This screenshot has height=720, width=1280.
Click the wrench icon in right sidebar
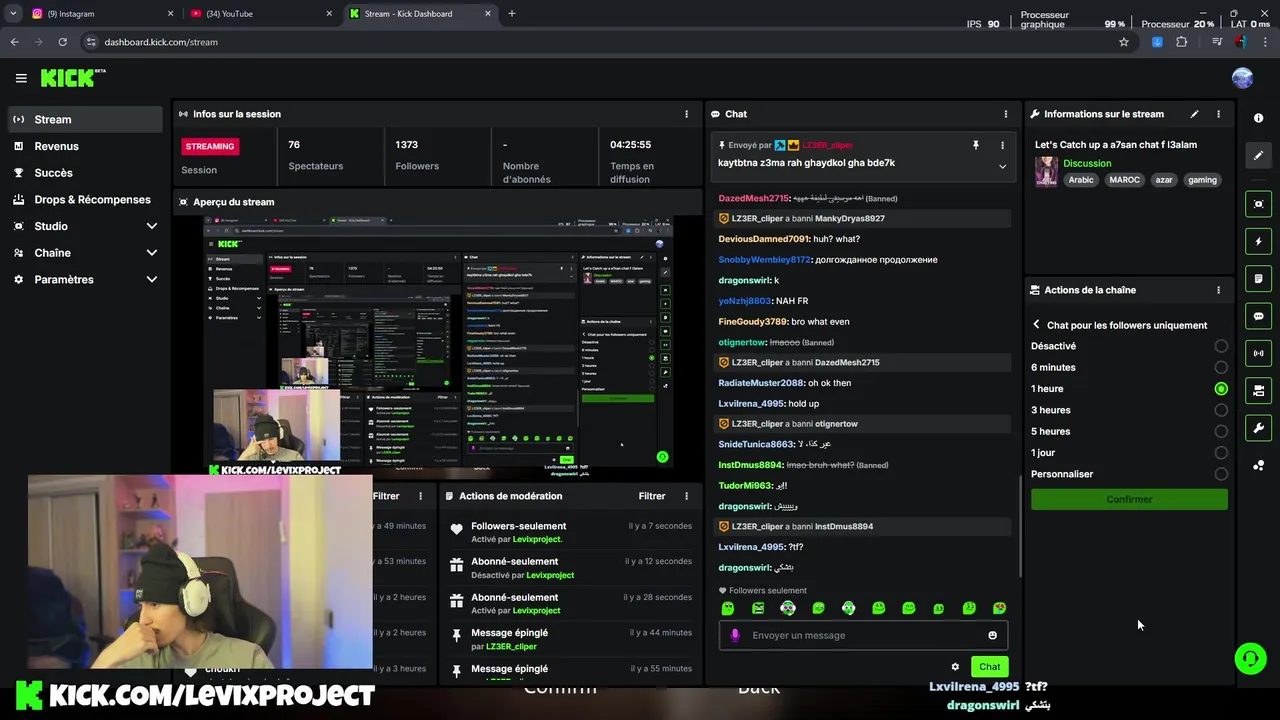tap(1258, 428)
